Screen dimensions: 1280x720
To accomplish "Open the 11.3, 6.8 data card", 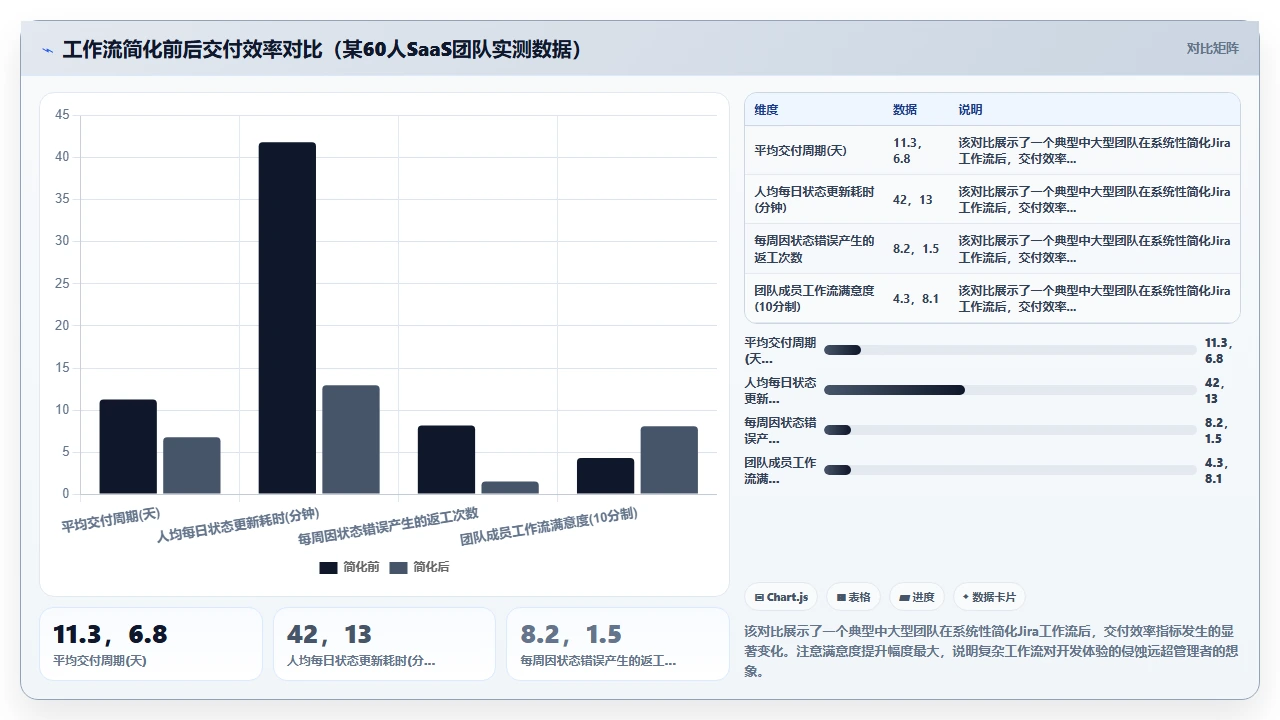I will click(x=150, y=644).
